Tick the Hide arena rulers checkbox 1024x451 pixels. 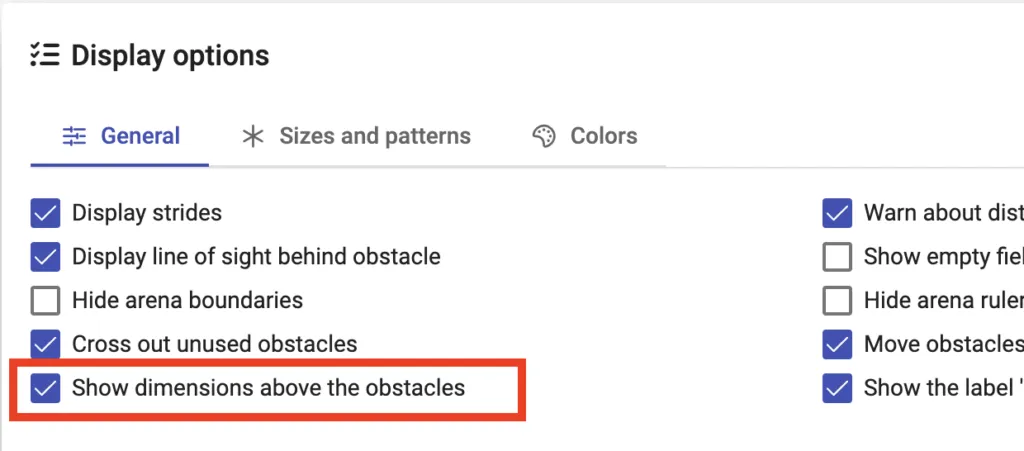[x=837, y=300]
